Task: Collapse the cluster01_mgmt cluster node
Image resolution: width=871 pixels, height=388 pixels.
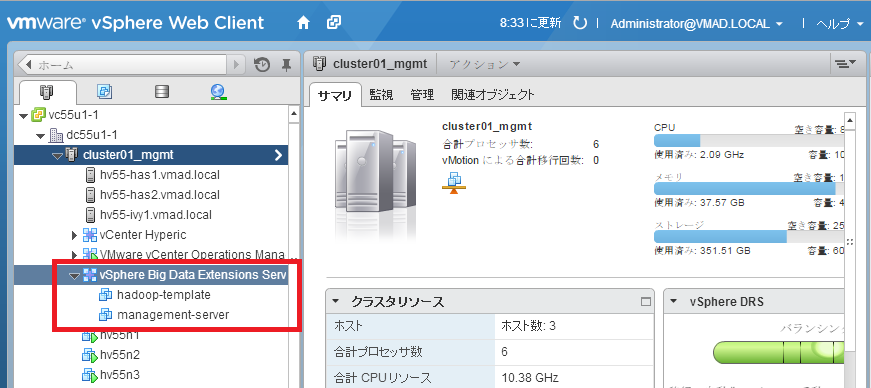Action: coord(58,156)
